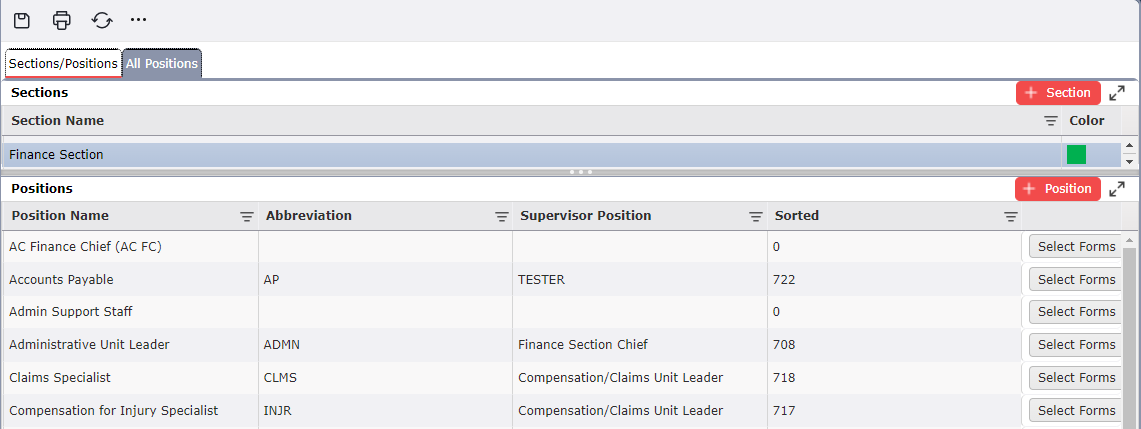Click the green Finance Section color swatch
Image resolution: width=1141 pixels, height=429 pixels.
[x=1076, y=154]
